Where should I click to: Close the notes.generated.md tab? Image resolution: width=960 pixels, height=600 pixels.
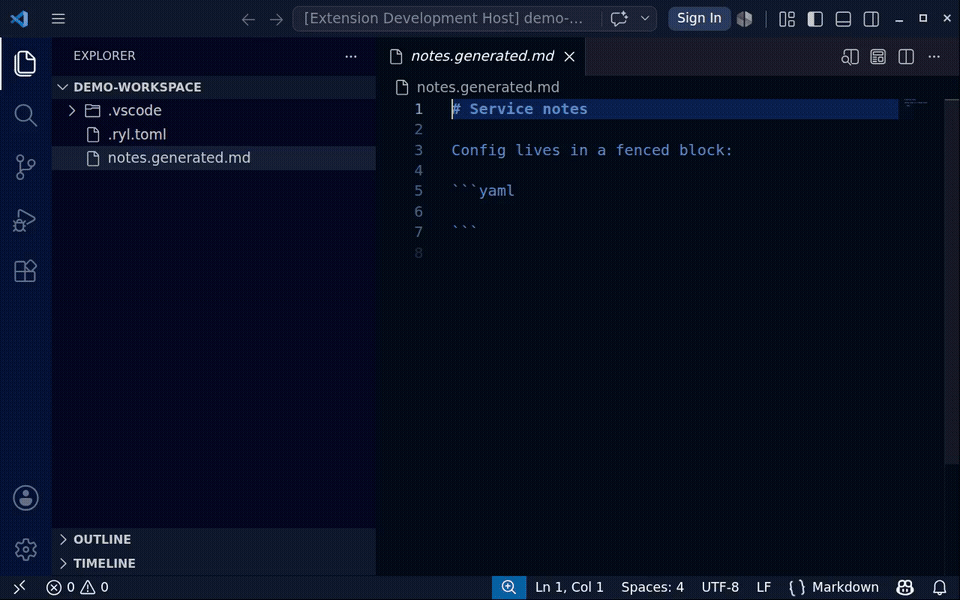569,57
